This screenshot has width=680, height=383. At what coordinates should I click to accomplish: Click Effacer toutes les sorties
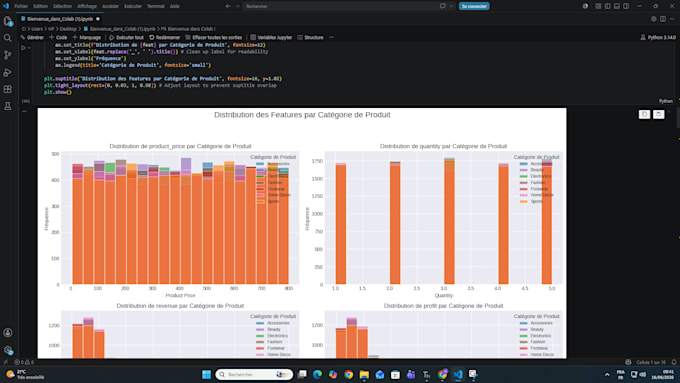click(x=214, y=37)
